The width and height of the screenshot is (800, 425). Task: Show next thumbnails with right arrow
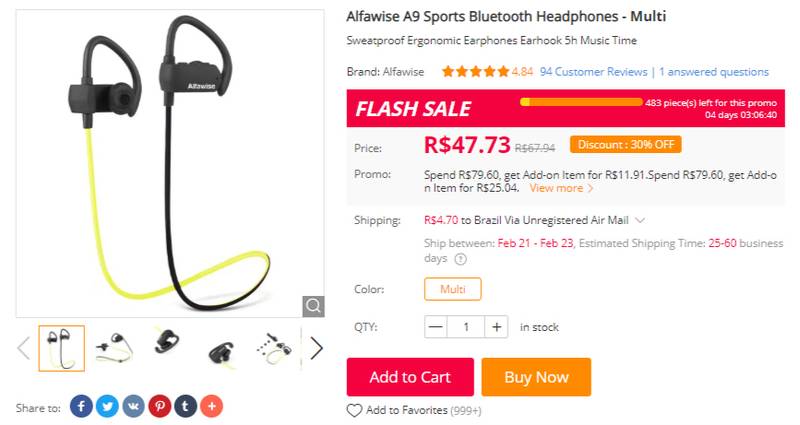pos(316,348)
